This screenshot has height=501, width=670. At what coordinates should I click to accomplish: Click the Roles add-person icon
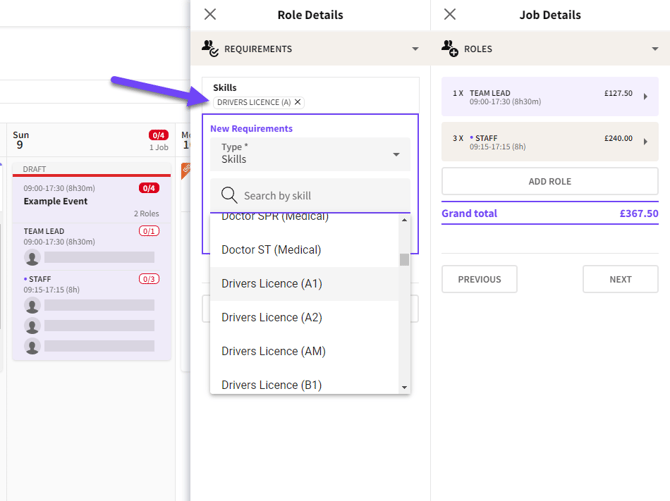pyautogui.click(x=450, y=48)
